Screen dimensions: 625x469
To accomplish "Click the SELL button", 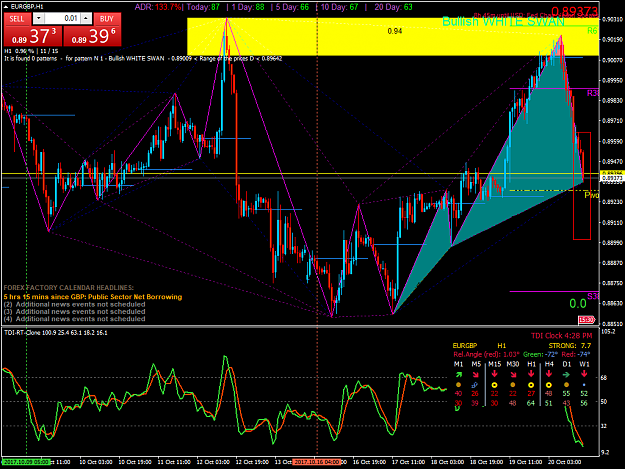I will pos(16,19).
